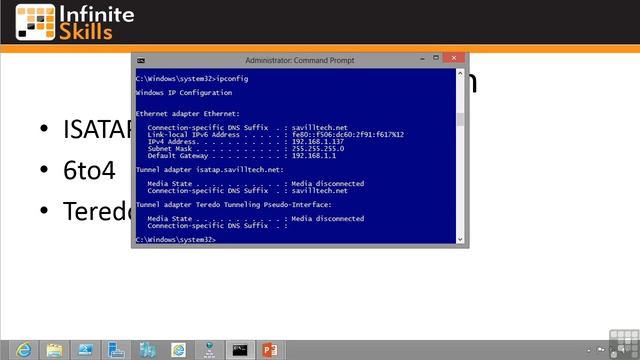Open the servers-style icon after Server Manager
This screenshot has height=360, width=640.
(x=147, y=350)
